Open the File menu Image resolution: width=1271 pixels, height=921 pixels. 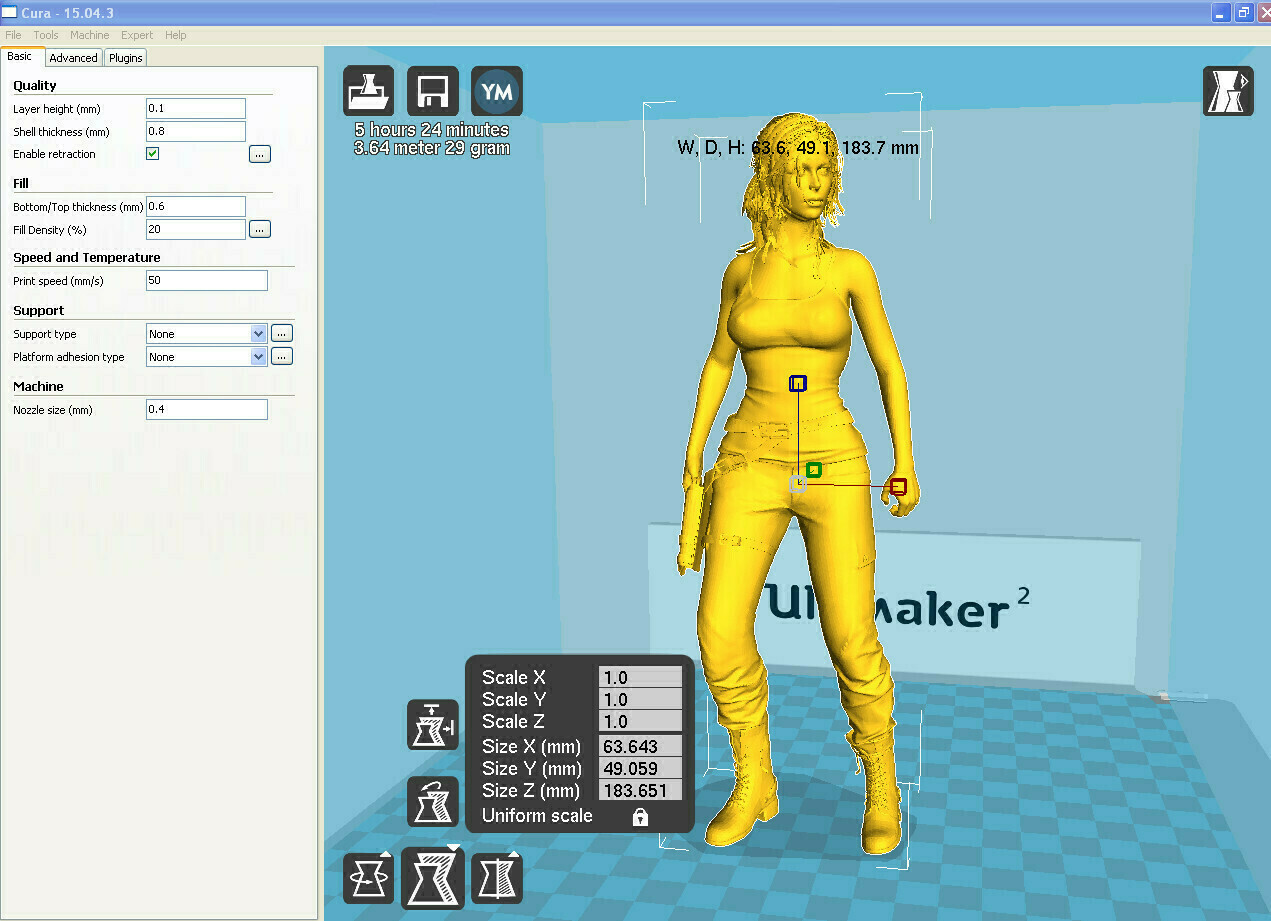pos(13,35)
